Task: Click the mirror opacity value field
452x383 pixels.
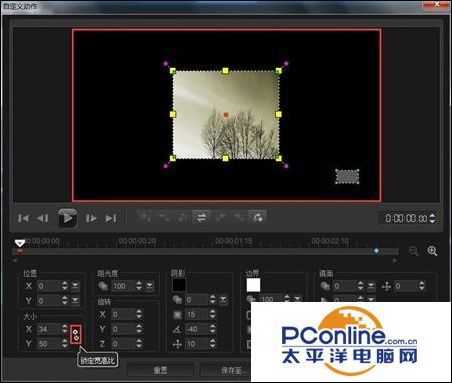Action: click(345, 286)
